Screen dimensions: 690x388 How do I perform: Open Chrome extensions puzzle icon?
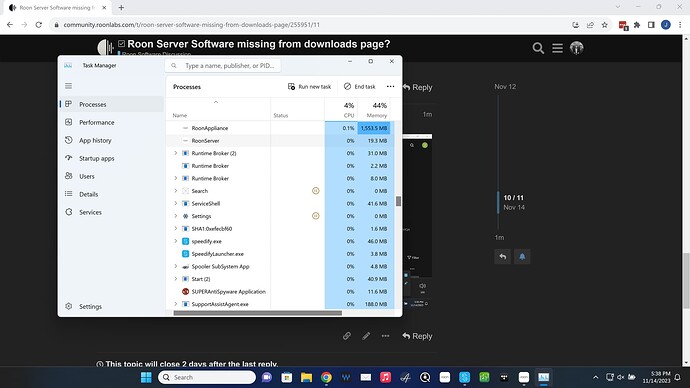click(637, 25)
